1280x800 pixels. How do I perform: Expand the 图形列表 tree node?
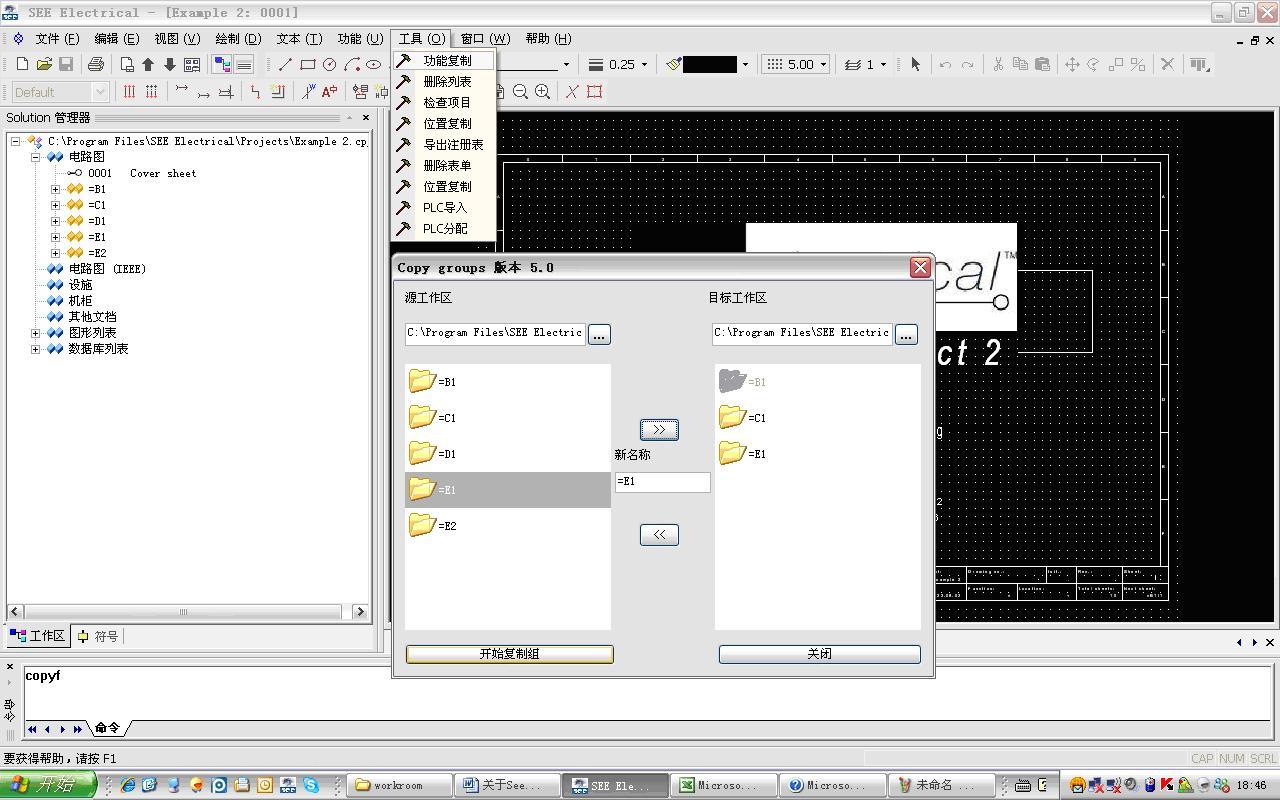(36, 333)
